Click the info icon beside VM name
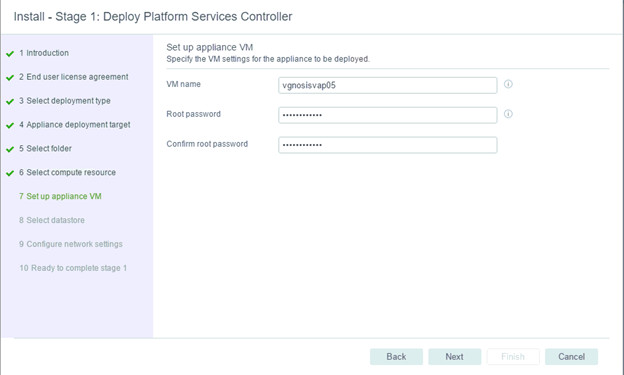The image size is (624, 375). [508, 84]
